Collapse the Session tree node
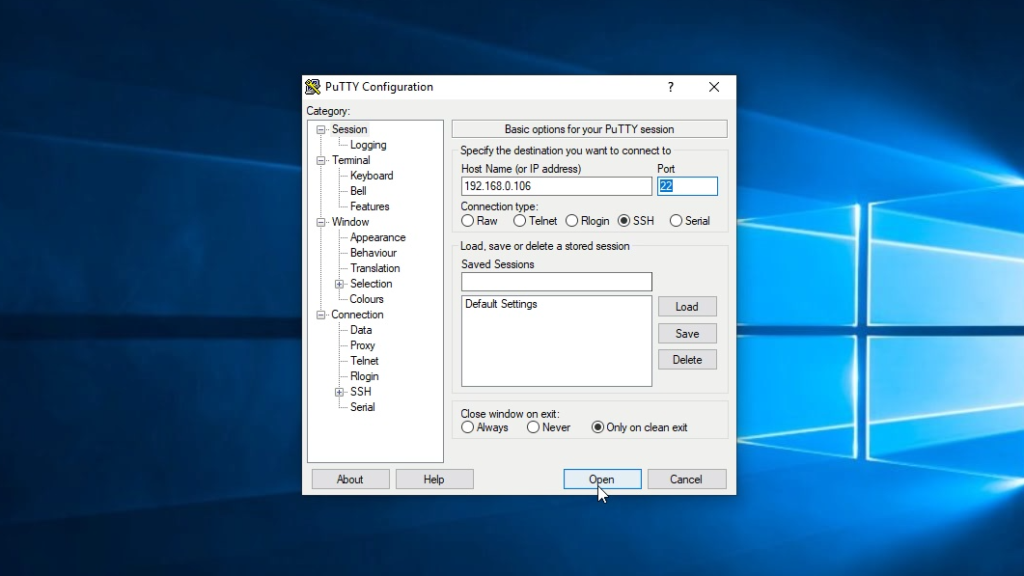 coord(321,129)
